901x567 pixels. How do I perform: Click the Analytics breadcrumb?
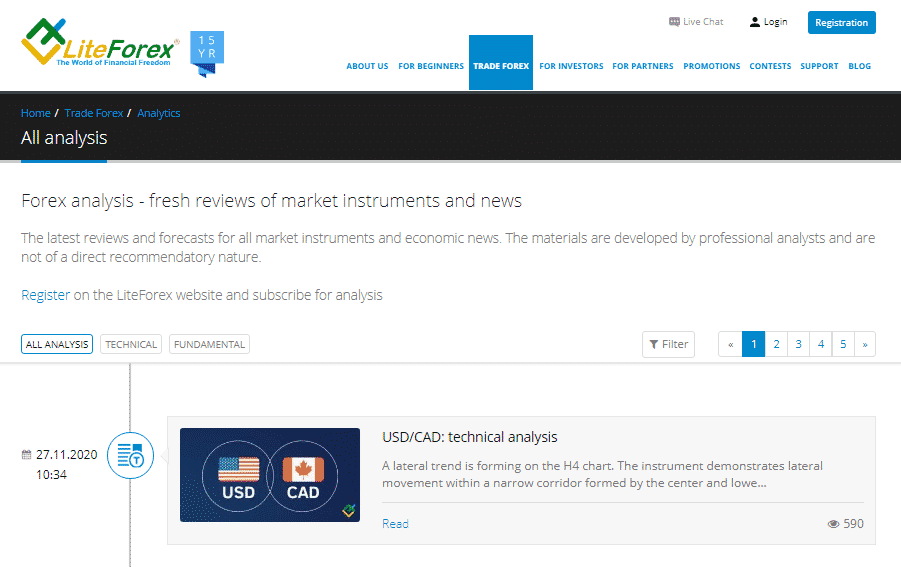click(x=159, y=113)
